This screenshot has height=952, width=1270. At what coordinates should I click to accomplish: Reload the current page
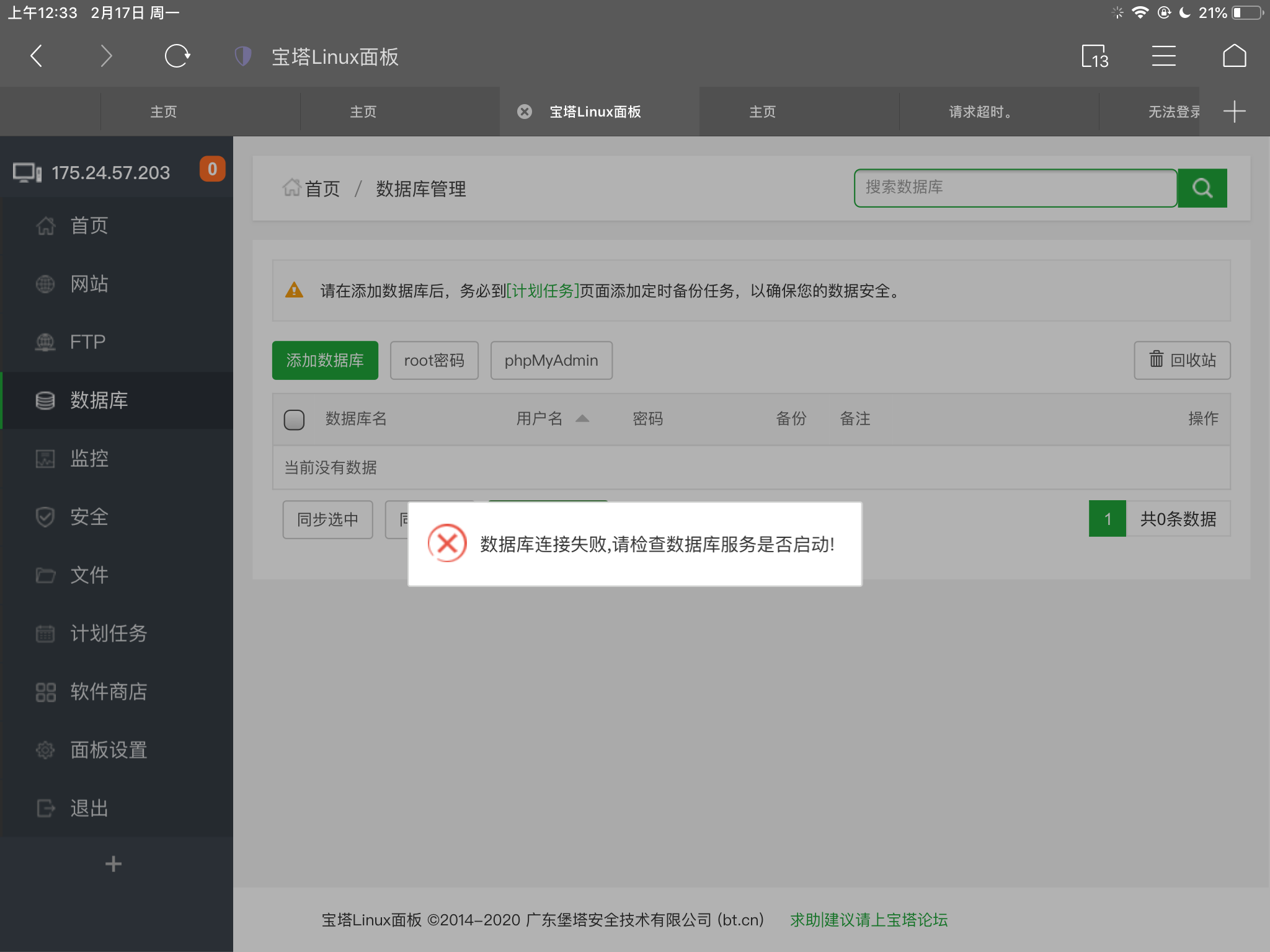click(x=177, y=56)
